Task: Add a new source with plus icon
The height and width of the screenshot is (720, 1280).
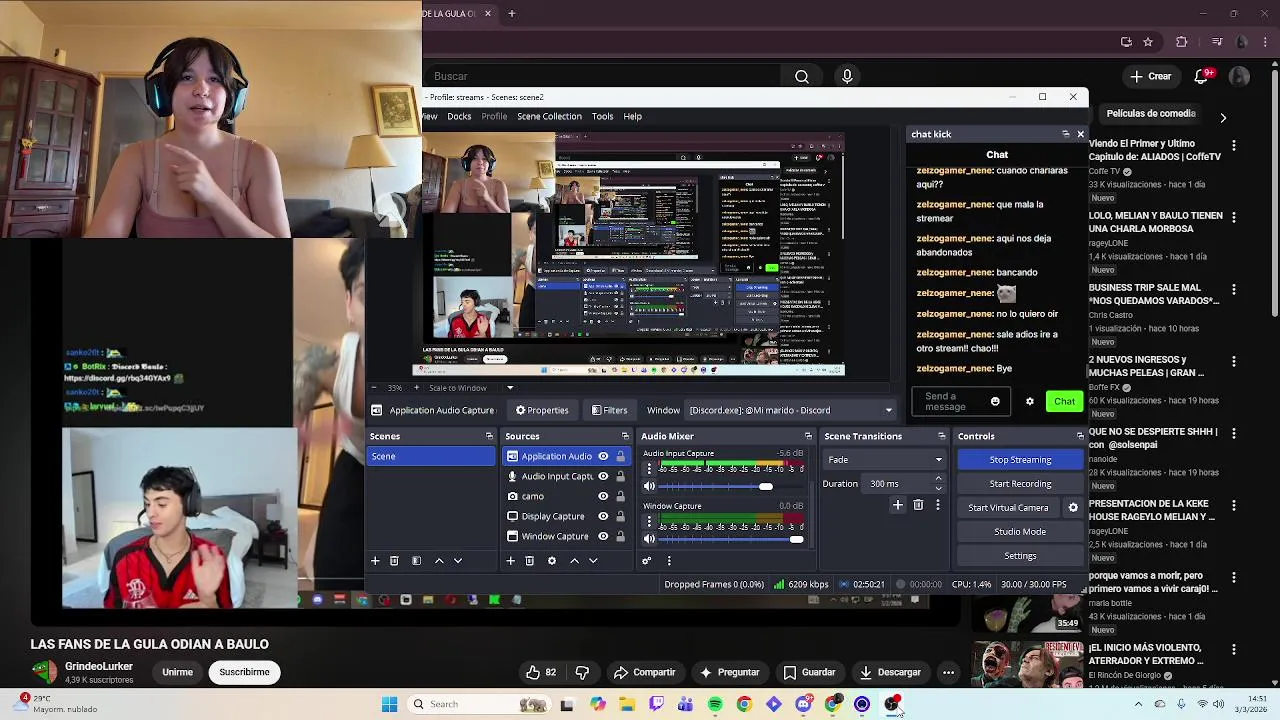Action: point(510,561)
